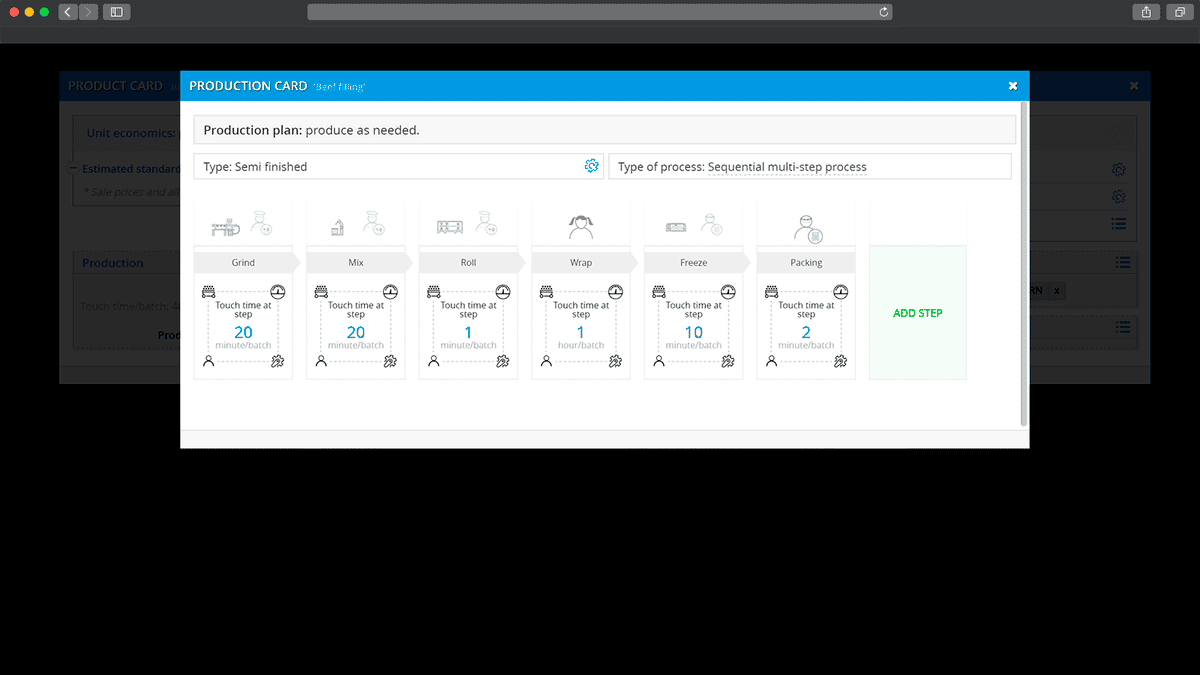Viewport: 1200px width, 675px height.
Task: Click the gauge icon on the Freeze step
Action: coord(728,293)
